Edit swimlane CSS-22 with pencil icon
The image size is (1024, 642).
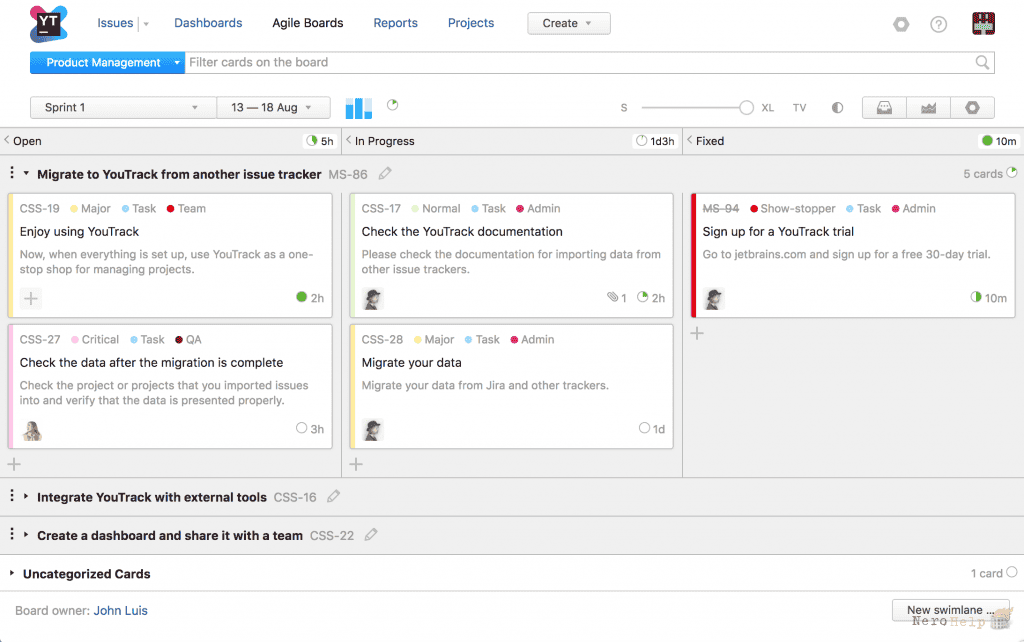tap(371, 534)
